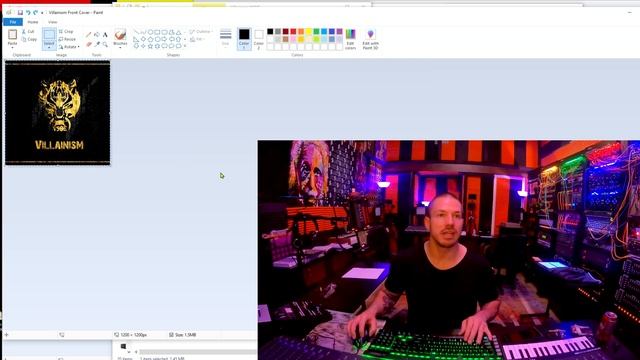Choose the Curve shape
This screenshot has width=640, height=360.
(143, 32)
